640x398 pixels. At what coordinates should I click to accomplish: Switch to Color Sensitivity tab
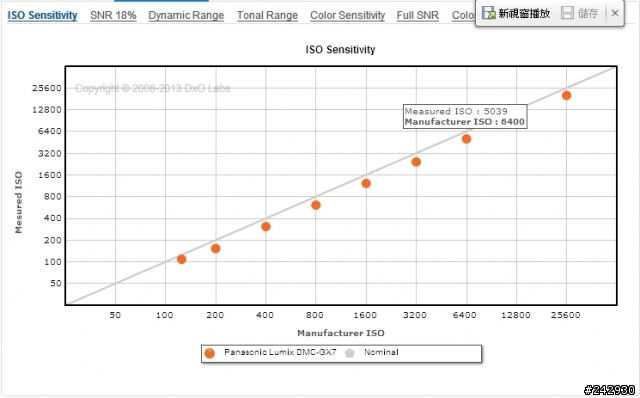[347, 16]
